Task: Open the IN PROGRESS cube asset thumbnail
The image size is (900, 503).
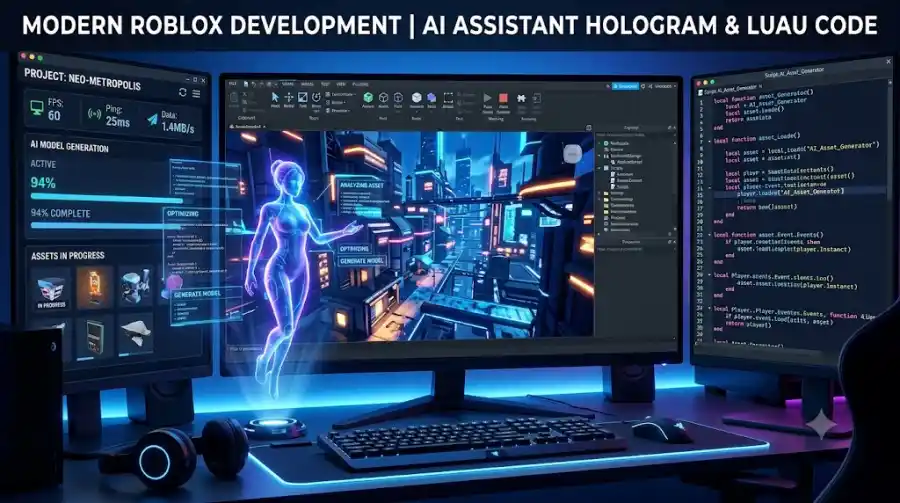Action: click(x=51, y=290)
